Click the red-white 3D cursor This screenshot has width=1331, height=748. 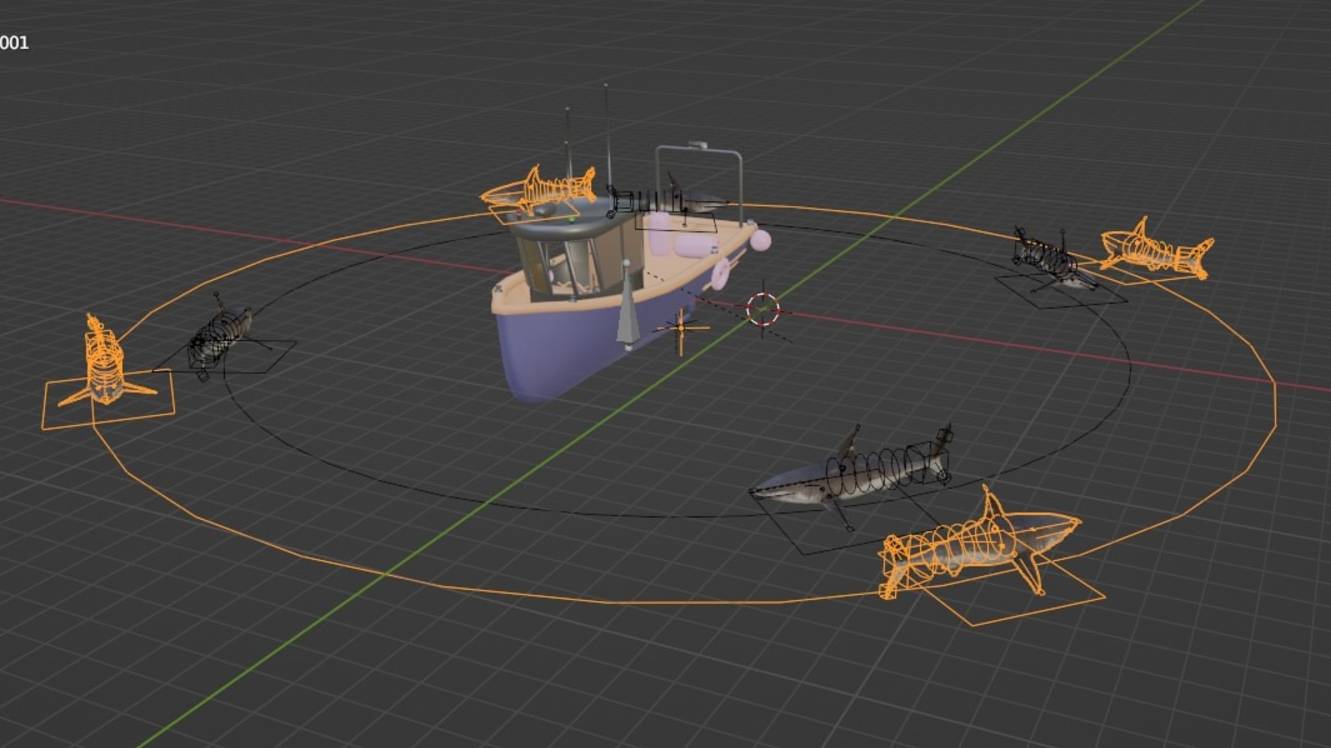click(763, 309)
